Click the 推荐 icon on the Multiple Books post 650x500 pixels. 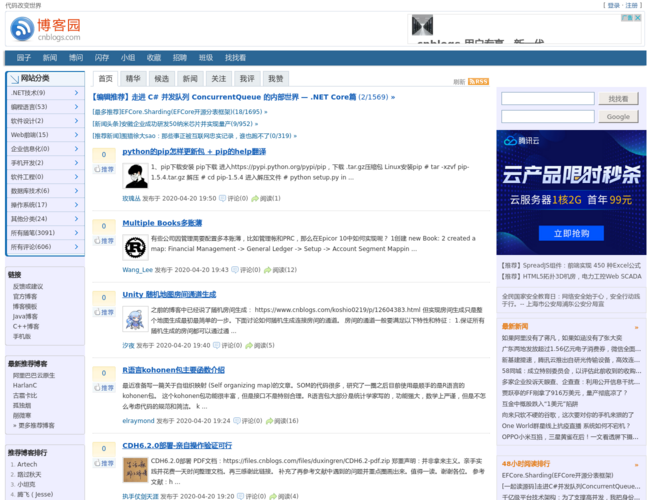tap(104, 241)
